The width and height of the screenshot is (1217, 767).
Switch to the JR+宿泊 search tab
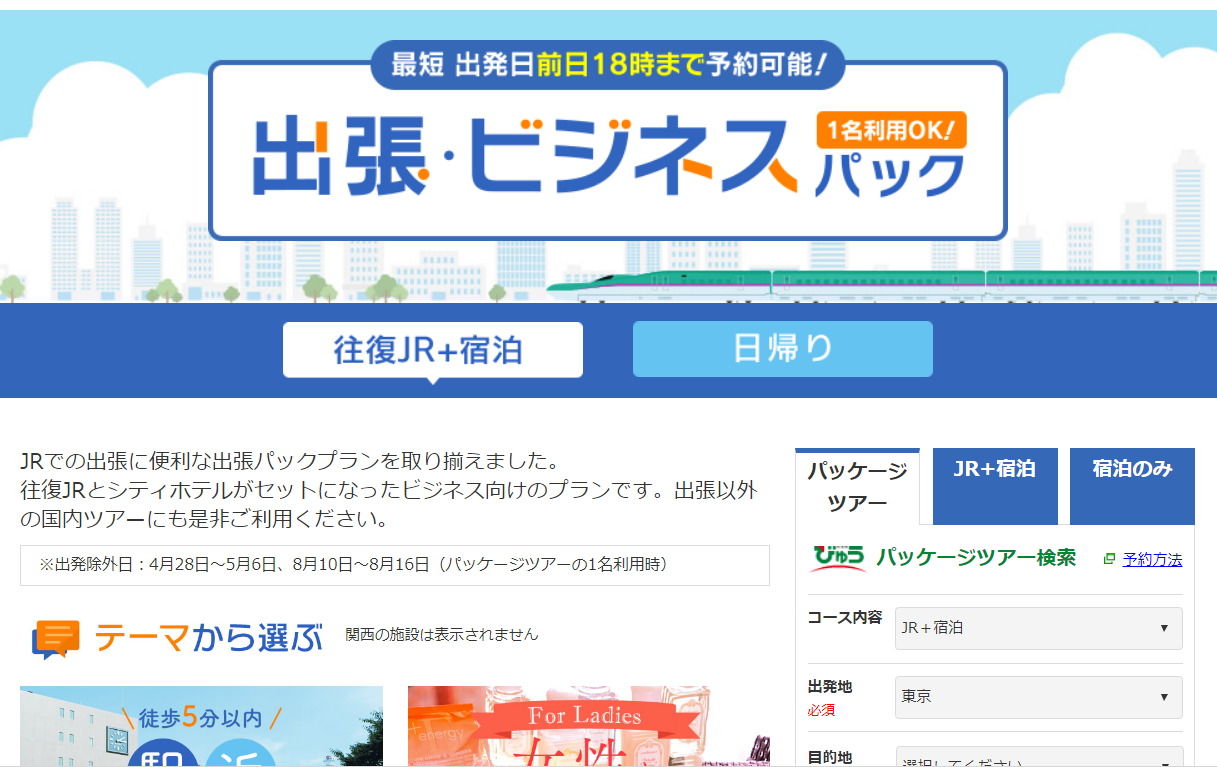click(994, 486)
